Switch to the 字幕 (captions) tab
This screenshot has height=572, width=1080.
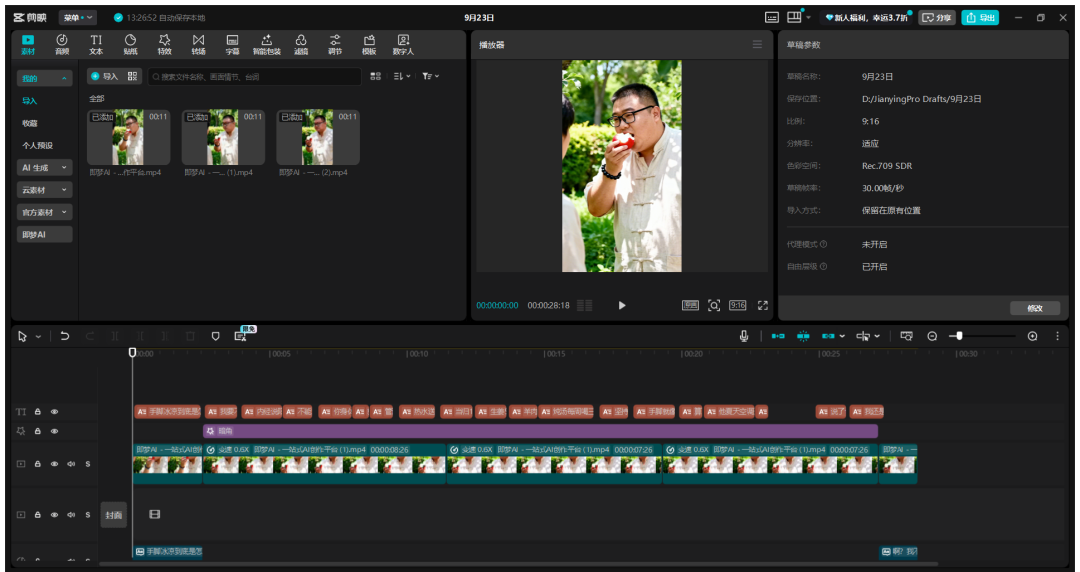pos(232,44)
